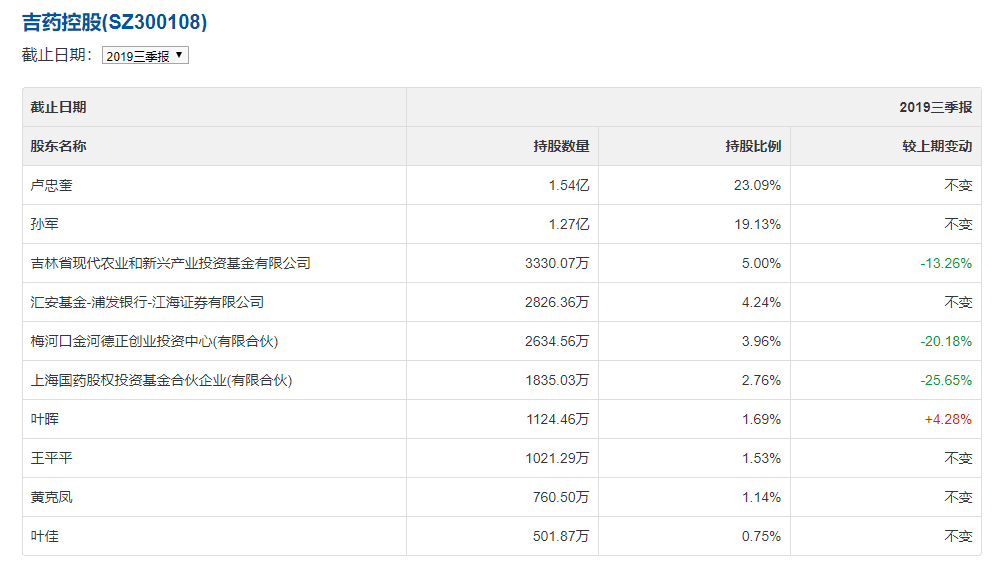1003x565 pixels.
Task: Select 梅河口金河德正创业投资中心 shareholder
Action: tap(154, 341)
